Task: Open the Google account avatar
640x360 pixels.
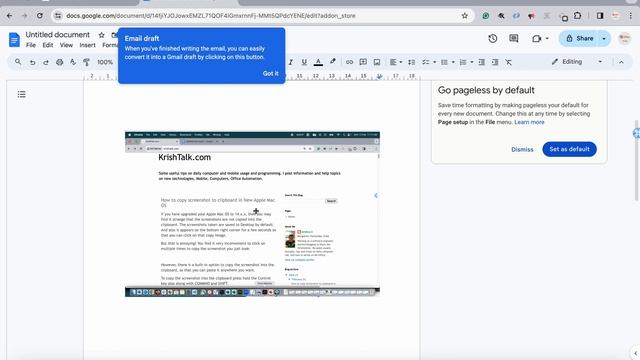Action: pos(624,38)
